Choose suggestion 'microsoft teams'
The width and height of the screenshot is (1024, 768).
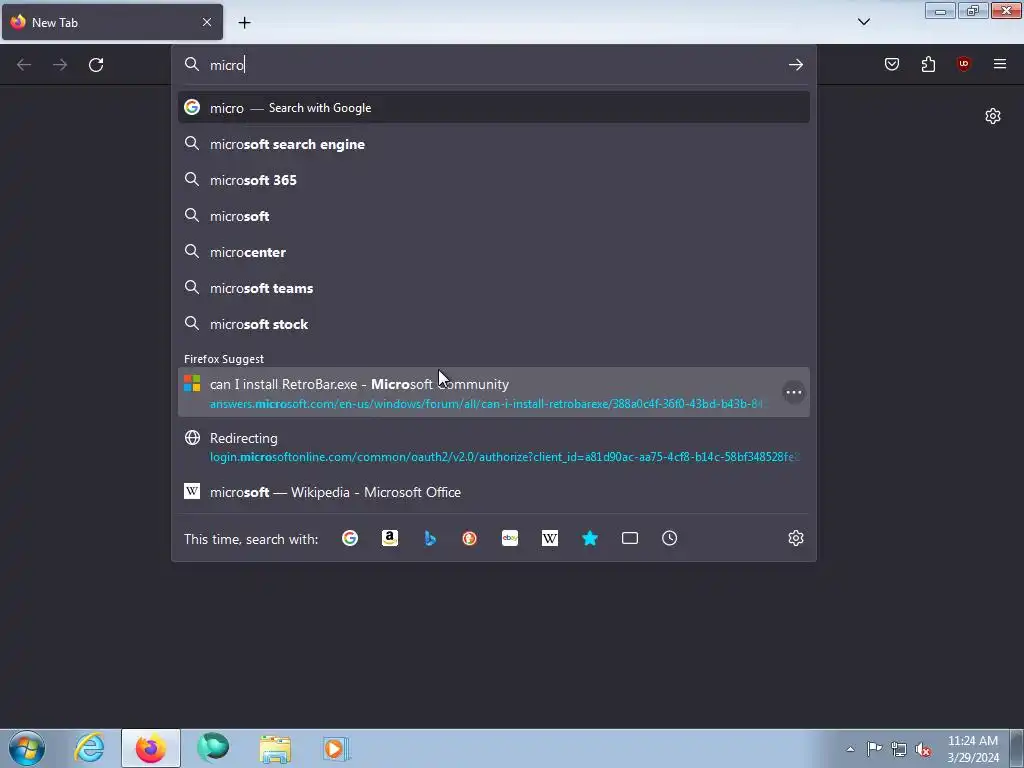pyautogui.click(x=494, y=288)
